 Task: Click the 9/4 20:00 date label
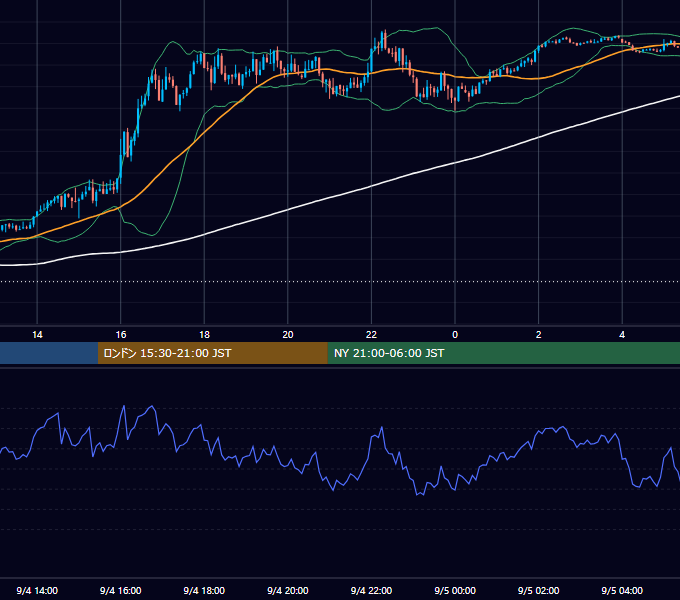(288, 590)
